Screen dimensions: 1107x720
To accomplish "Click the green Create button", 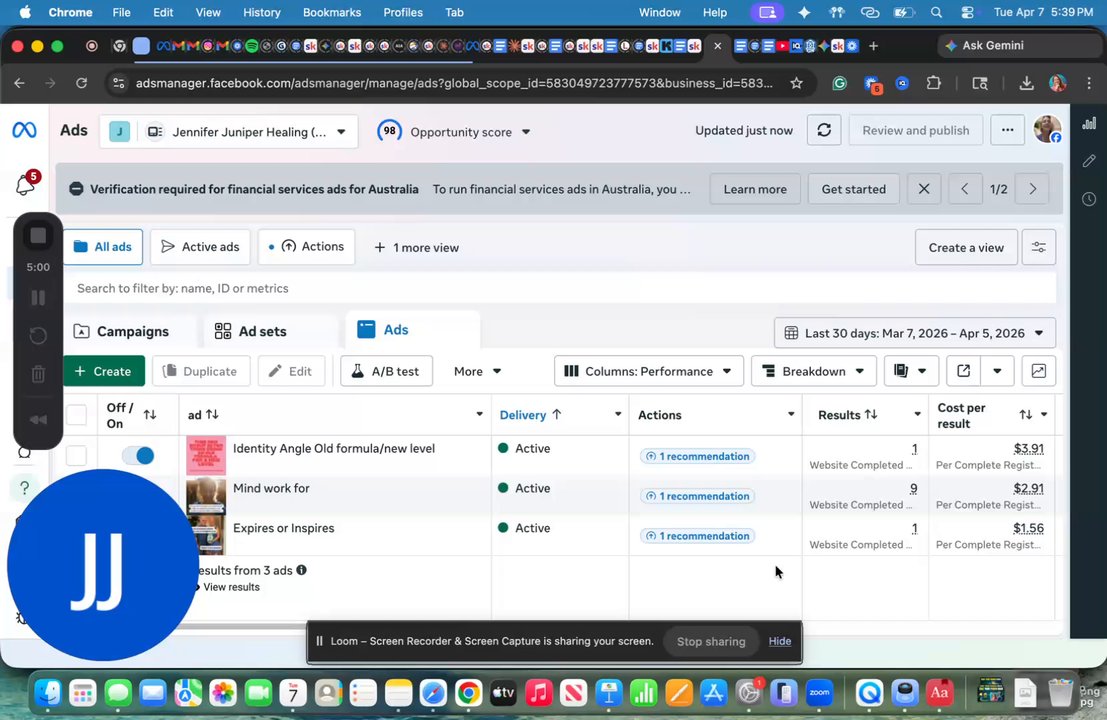I will [x=104, y=371].
